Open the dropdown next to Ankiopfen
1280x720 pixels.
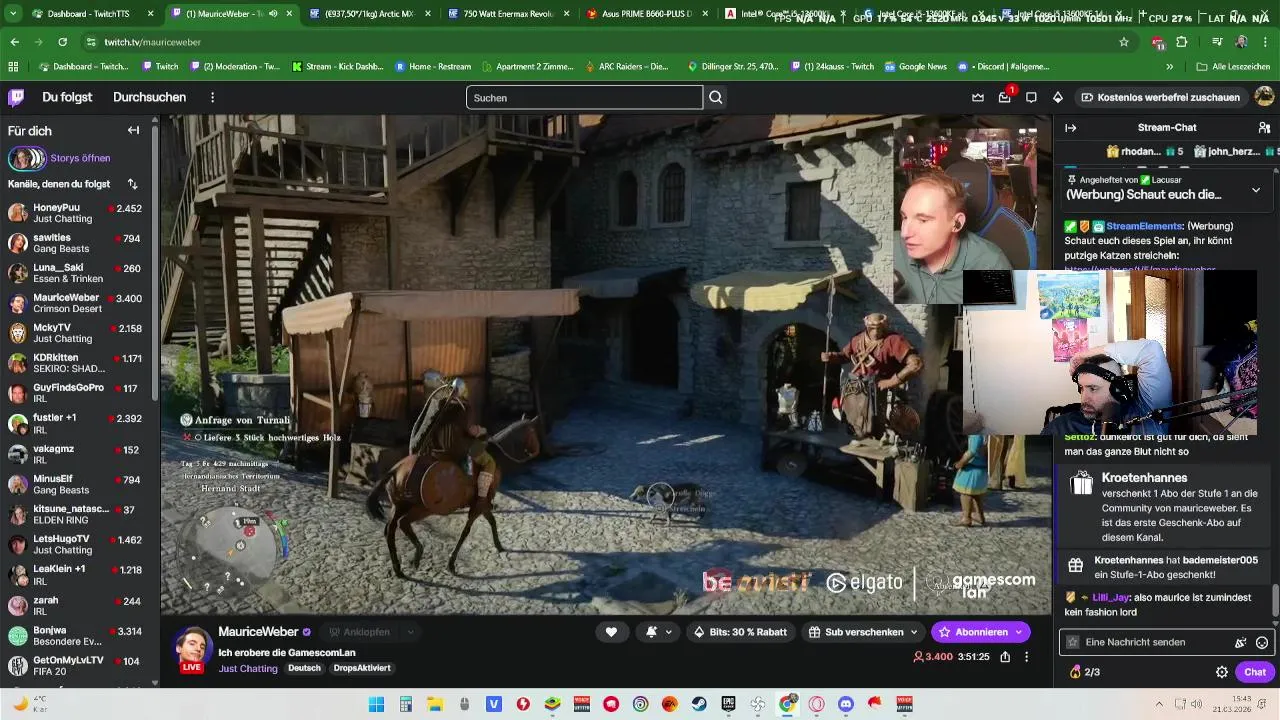tap(410, 632)
